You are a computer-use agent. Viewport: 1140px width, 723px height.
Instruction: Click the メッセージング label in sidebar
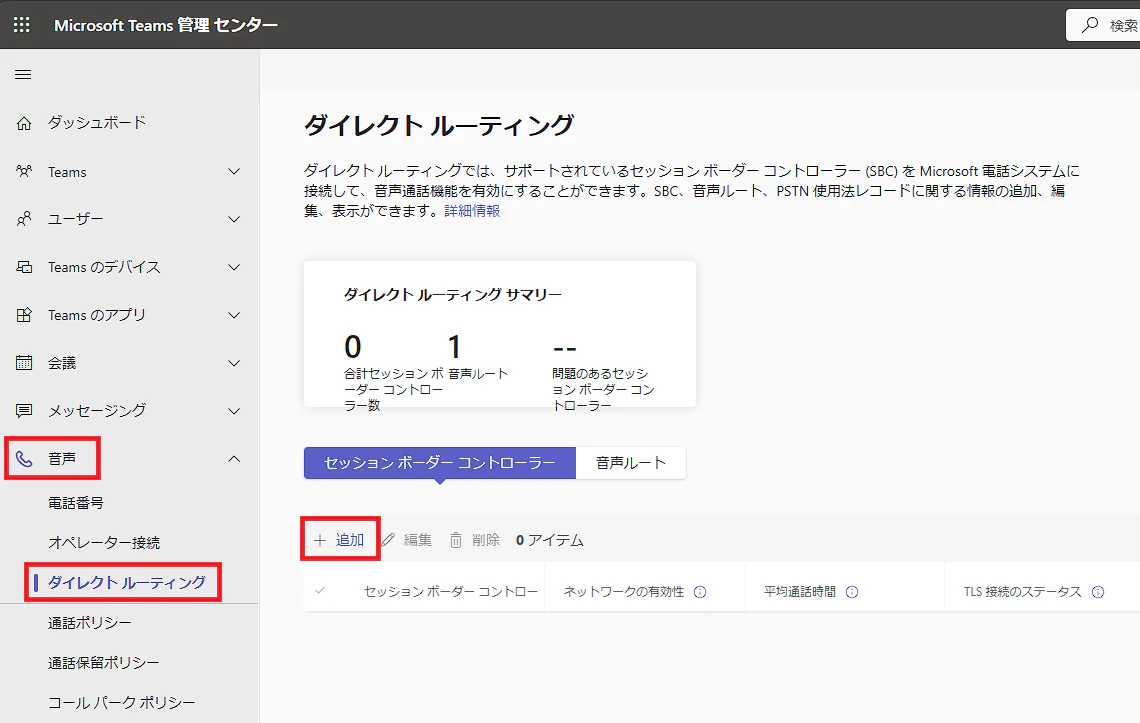point(97,410)
